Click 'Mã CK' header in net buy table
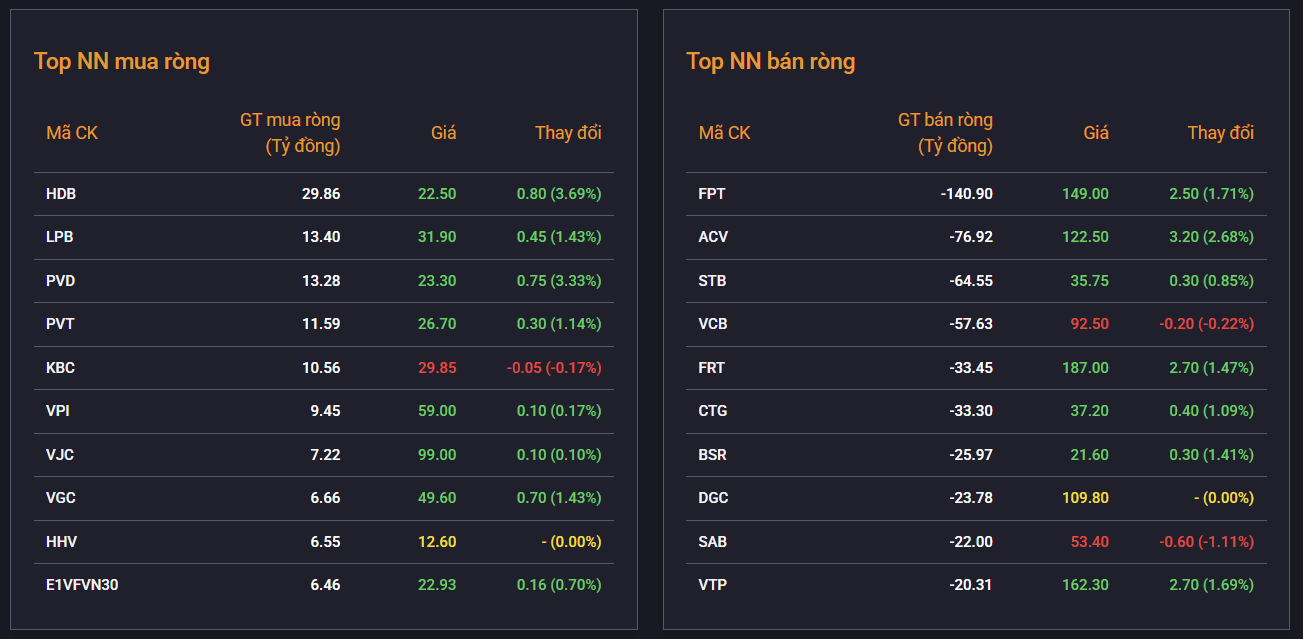 coord(72,133)
